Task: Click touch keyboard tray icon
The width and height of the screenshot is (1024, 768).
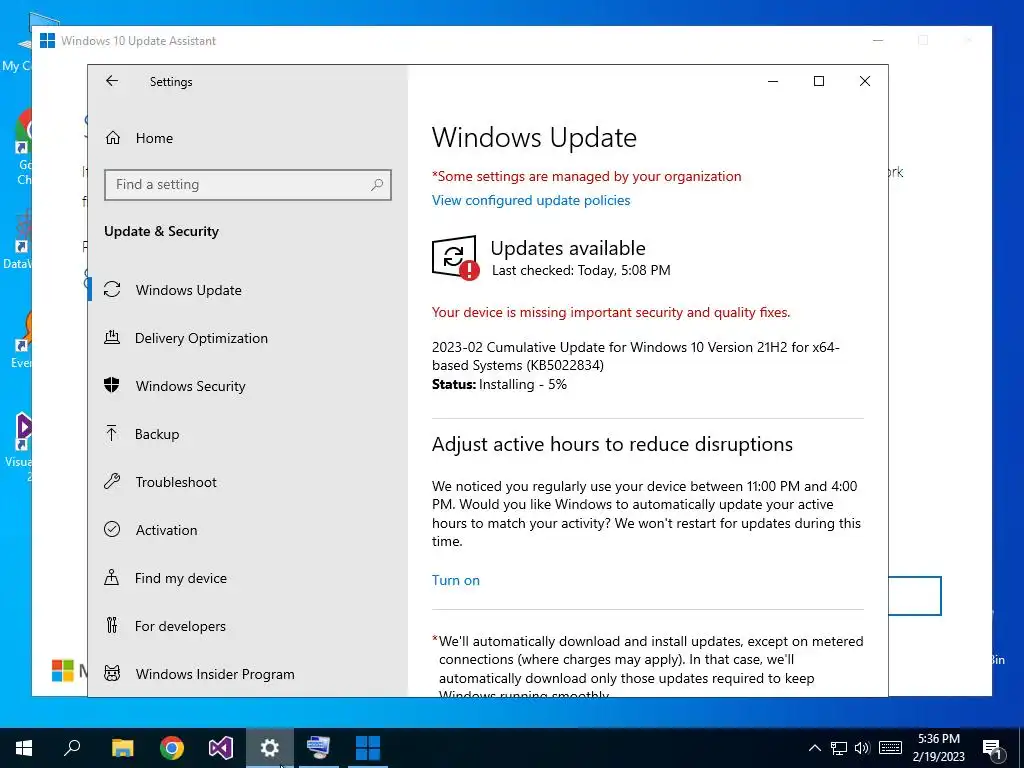Action: click(890, 748)
